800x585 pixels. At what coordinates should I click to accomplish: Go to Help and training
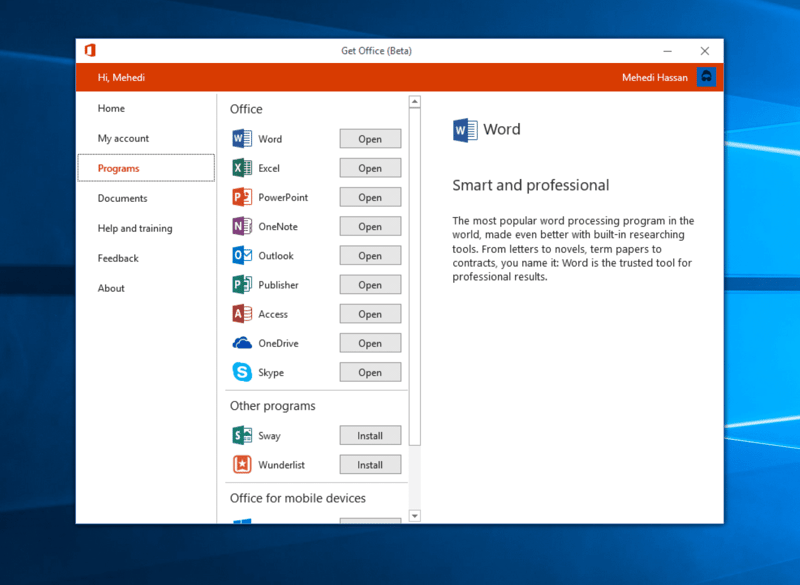134,228
